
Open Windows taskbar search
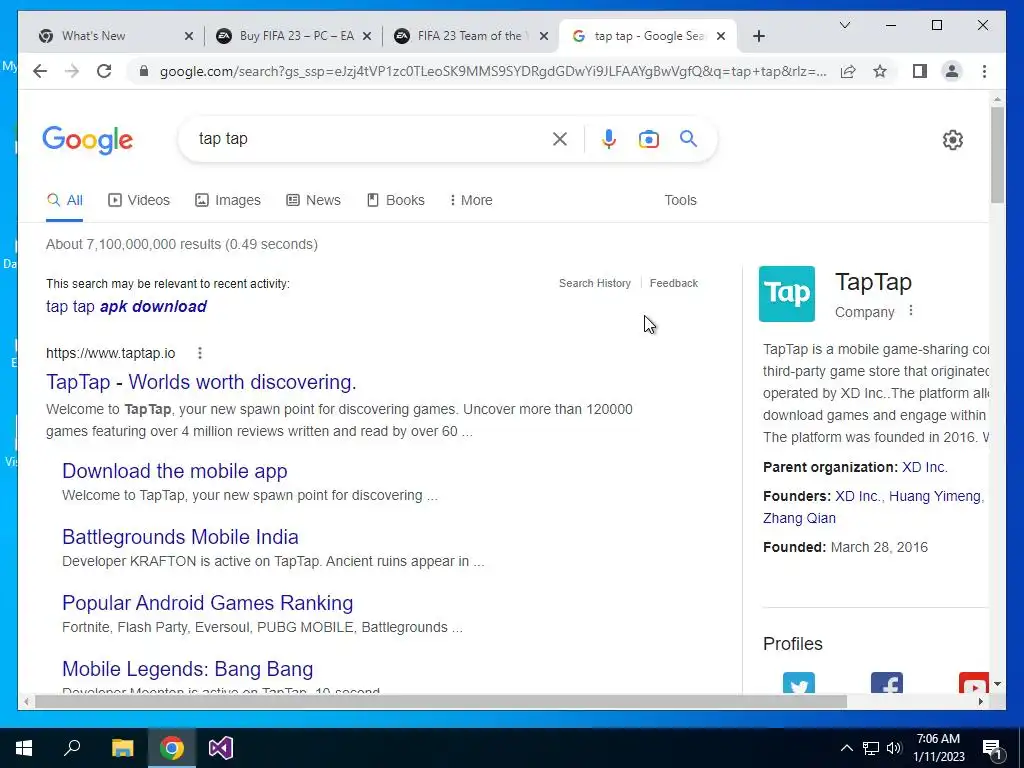point(72,748)
